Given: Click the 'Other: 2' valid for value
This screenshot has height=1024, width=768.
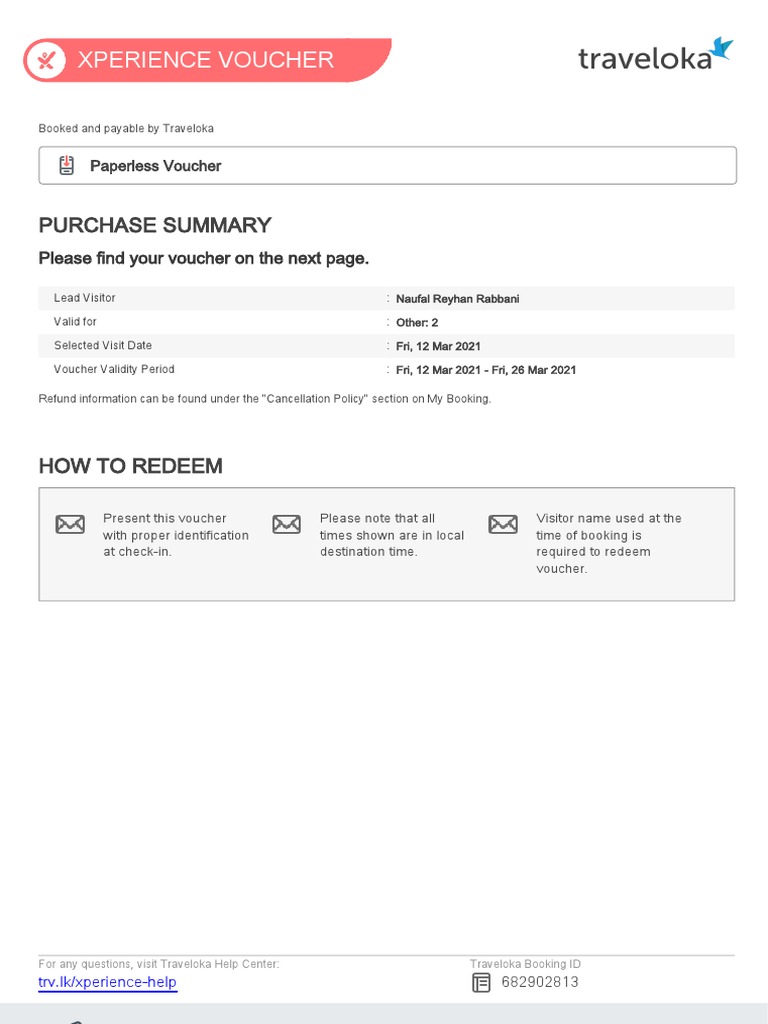Looking at the screenshot, I should (x=417, y=323).
